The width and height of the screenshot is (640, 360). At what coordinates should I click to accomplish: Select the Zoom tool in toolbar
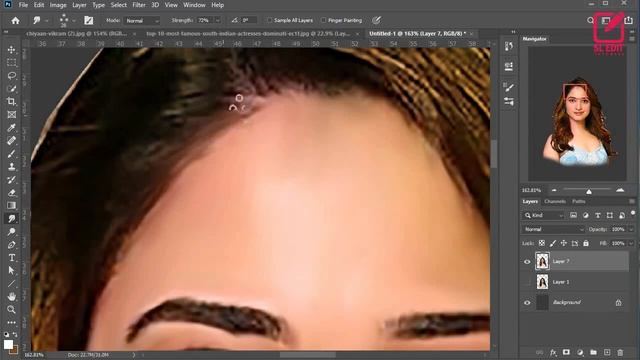pyautogui.click(x=11, y=310)
